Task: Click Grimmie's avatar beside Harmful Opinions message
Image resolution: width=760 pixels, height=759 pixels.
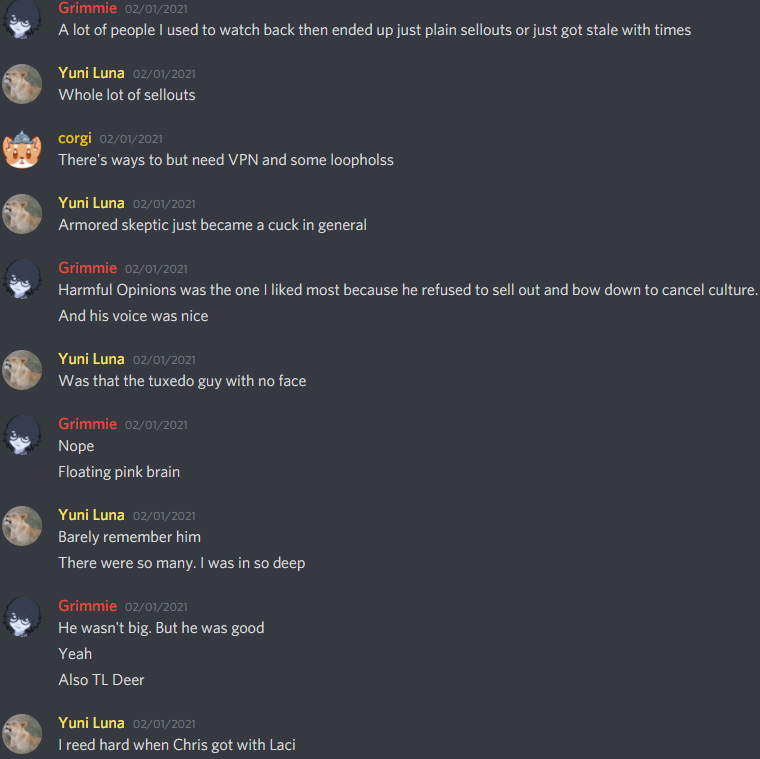Action: click(x=22, y=279)
